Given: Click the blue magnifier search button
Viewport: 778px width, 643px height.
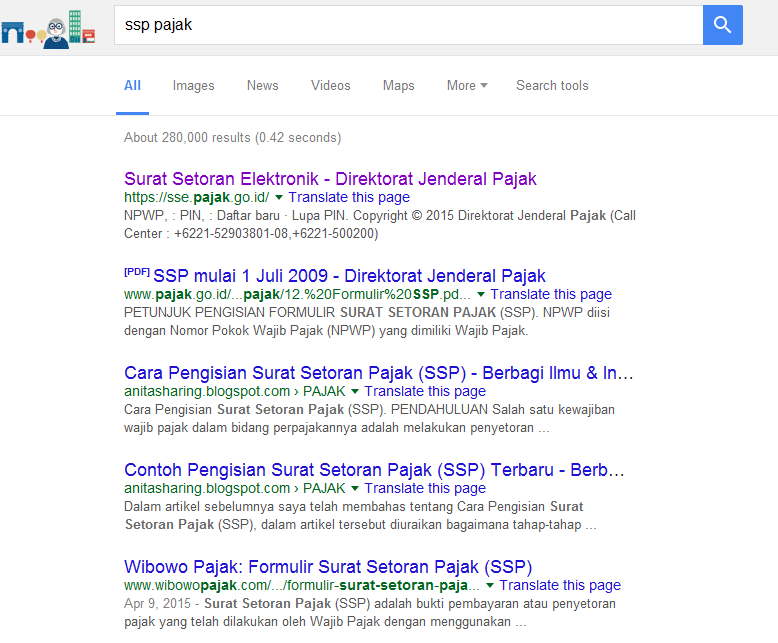Looking at the screenshot, I should [722, 25].
